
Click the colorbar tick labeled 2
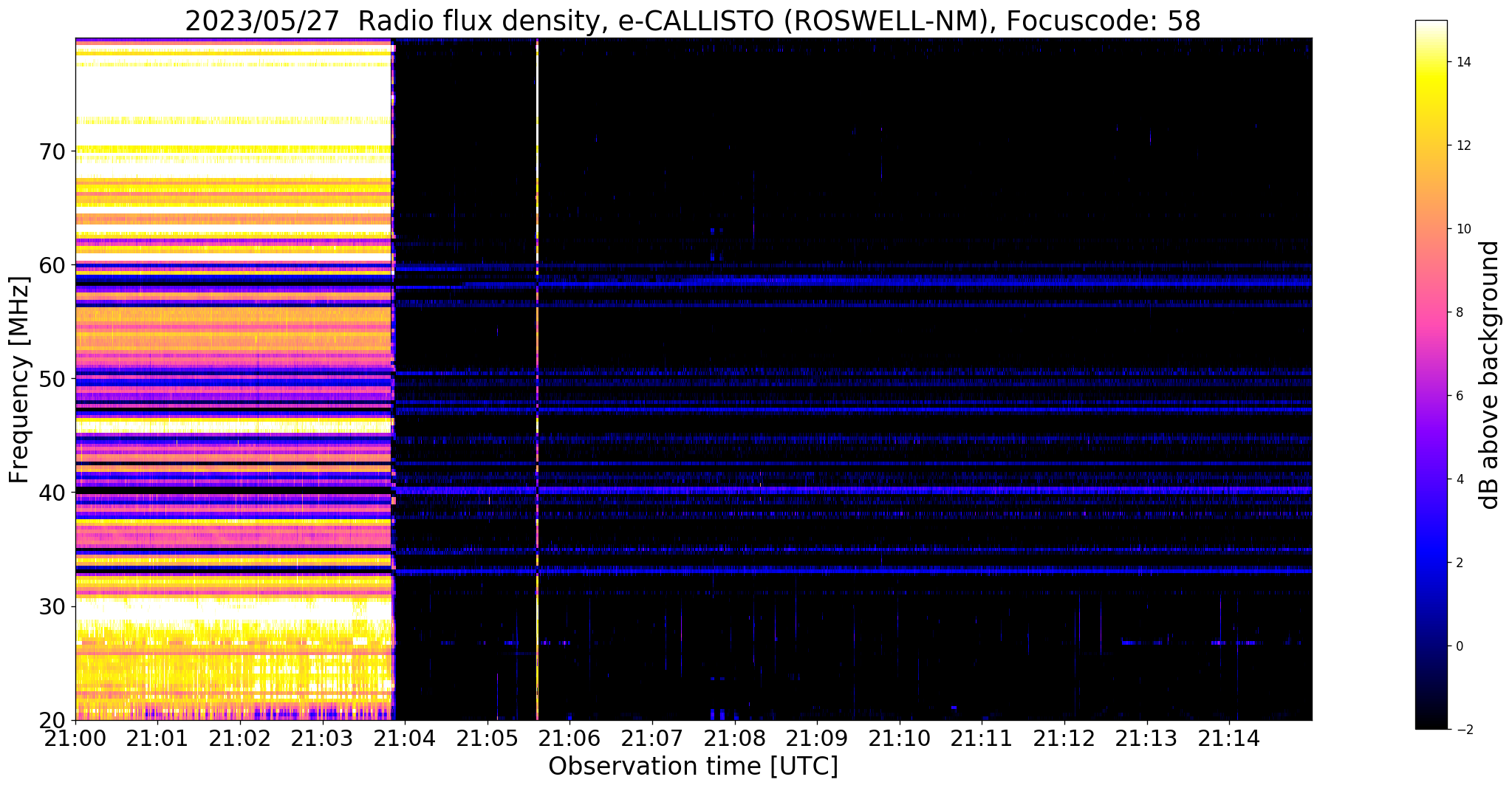pyautogui.click(x=1460, y=563)
